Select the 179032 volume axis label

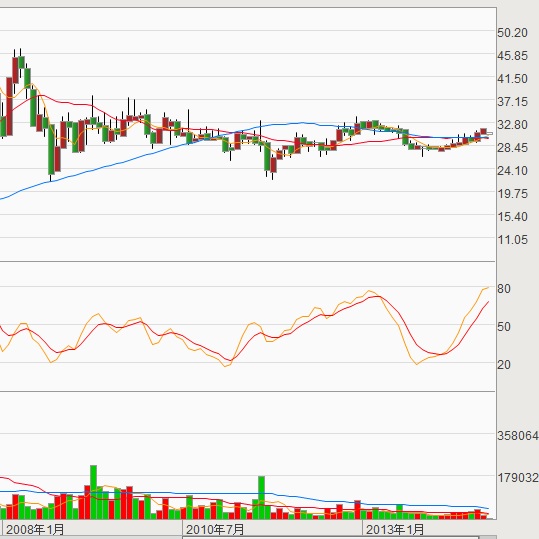click(x=518, y=477)
